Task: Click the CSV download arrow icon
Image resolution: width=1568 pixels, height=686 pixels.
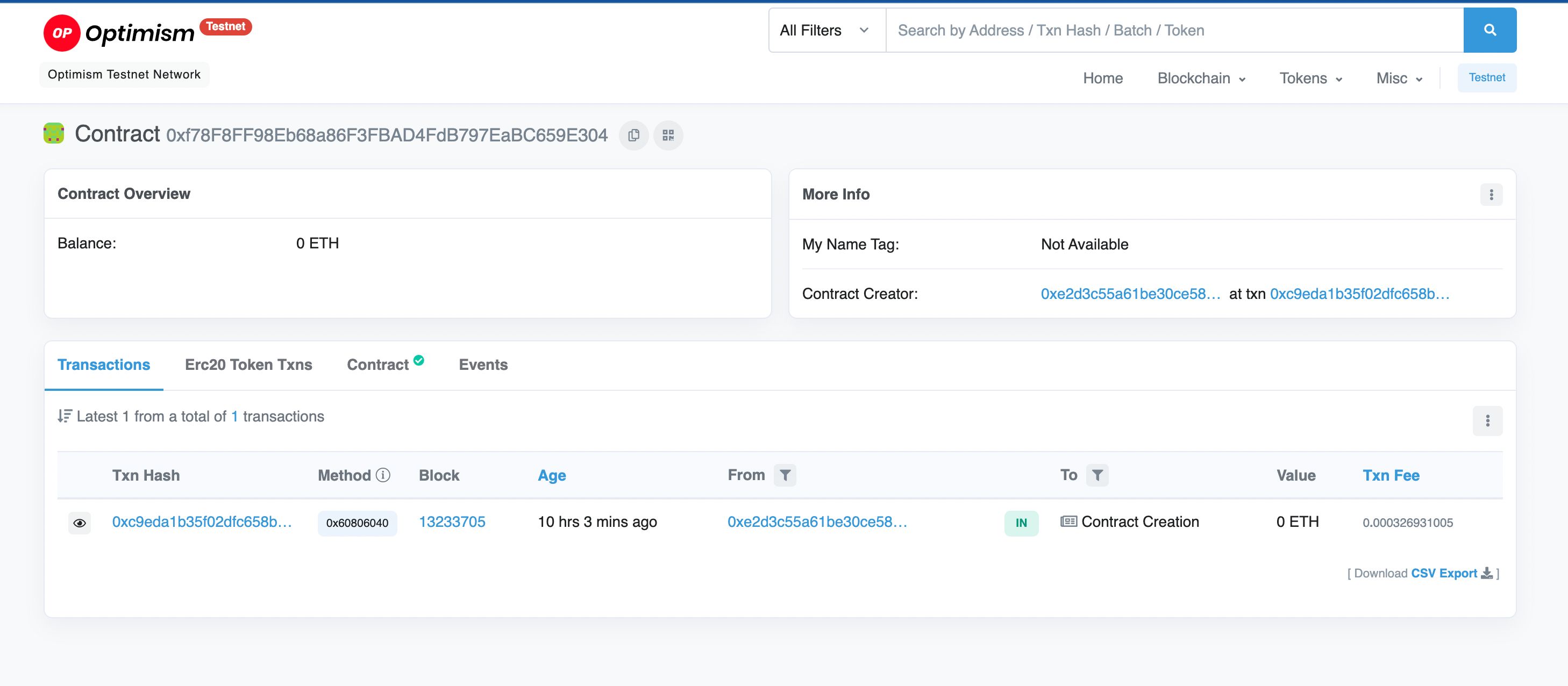Action: 1486,574
